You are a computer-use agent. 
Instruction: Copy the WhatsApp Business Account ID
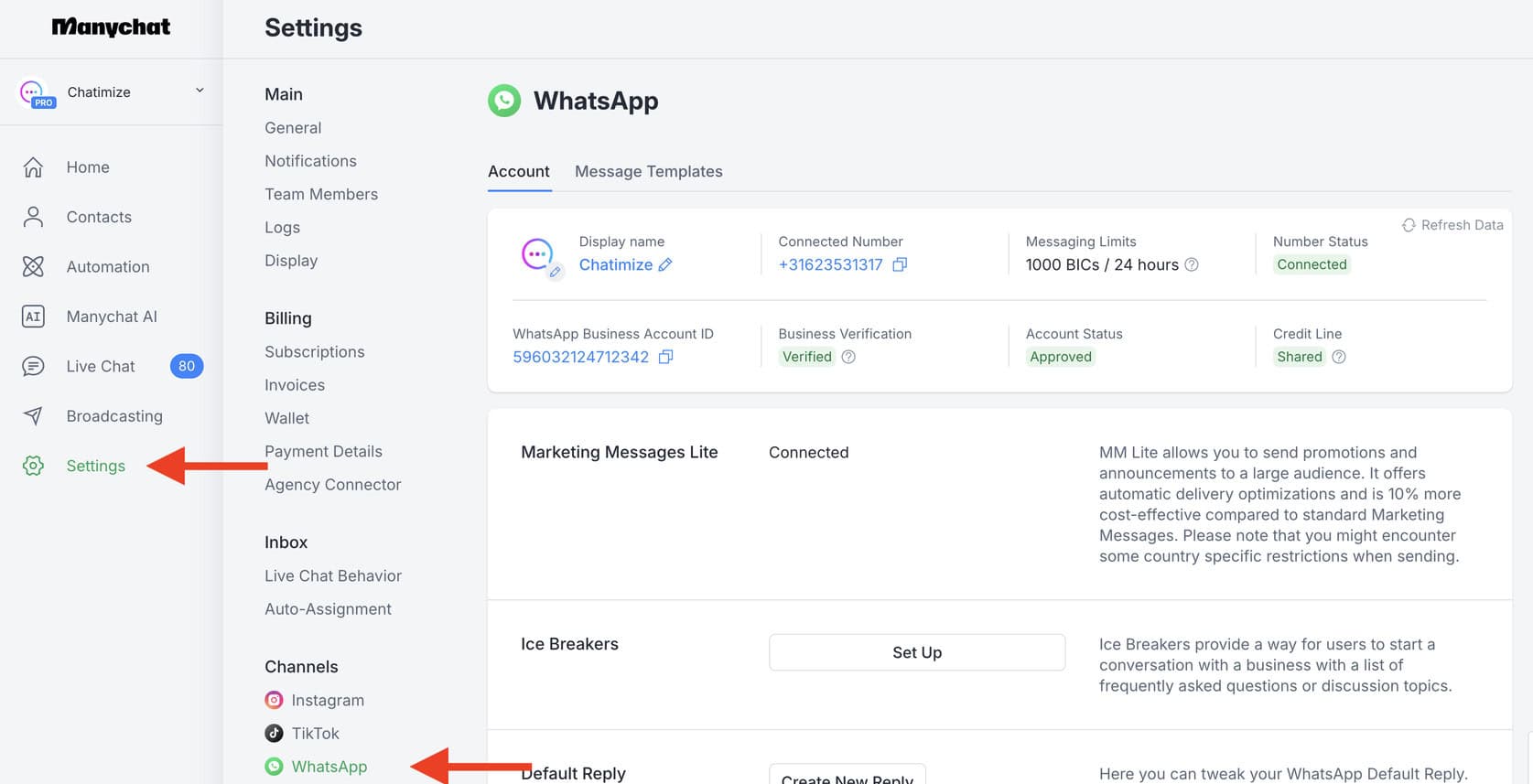[666, 357]
